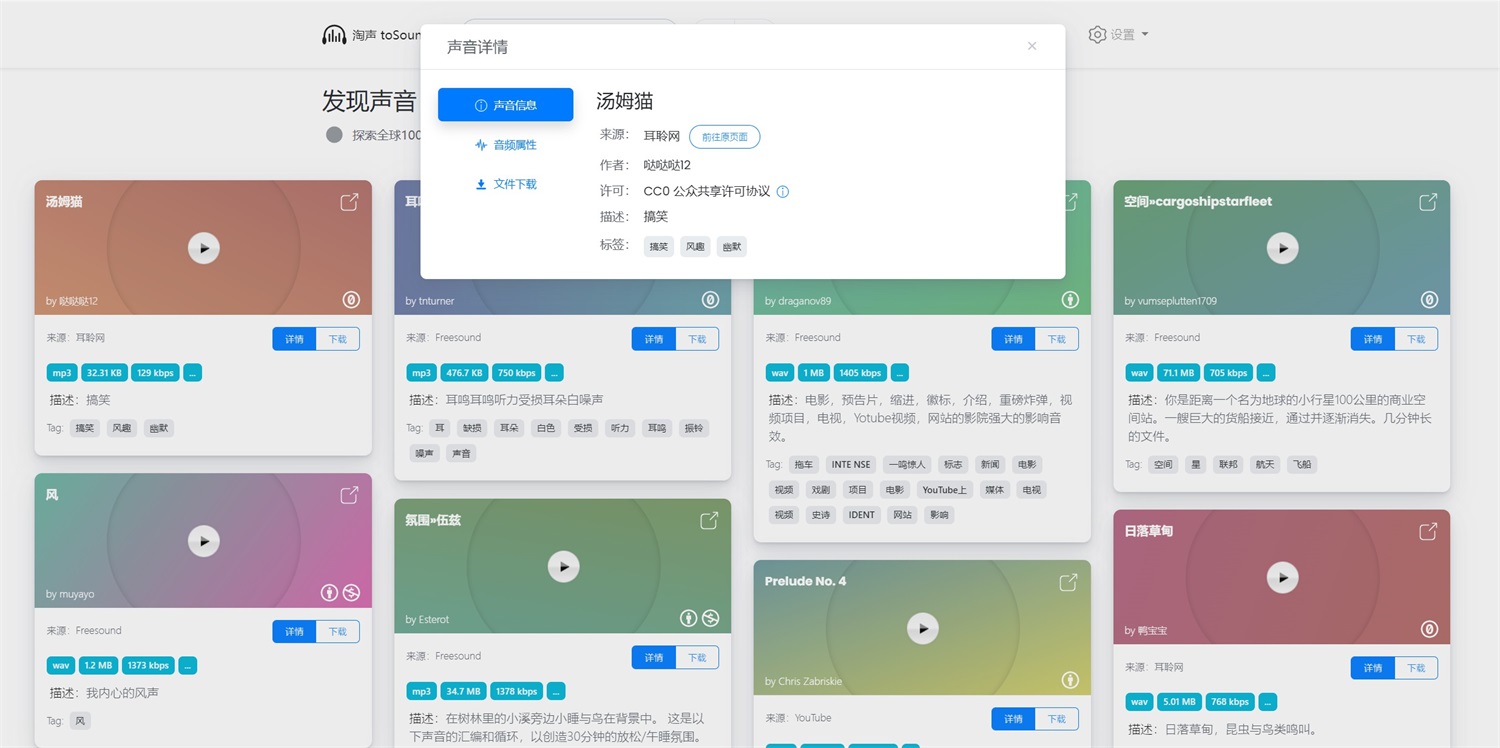Open 详情 for 风 card

[x=294, y=632]
